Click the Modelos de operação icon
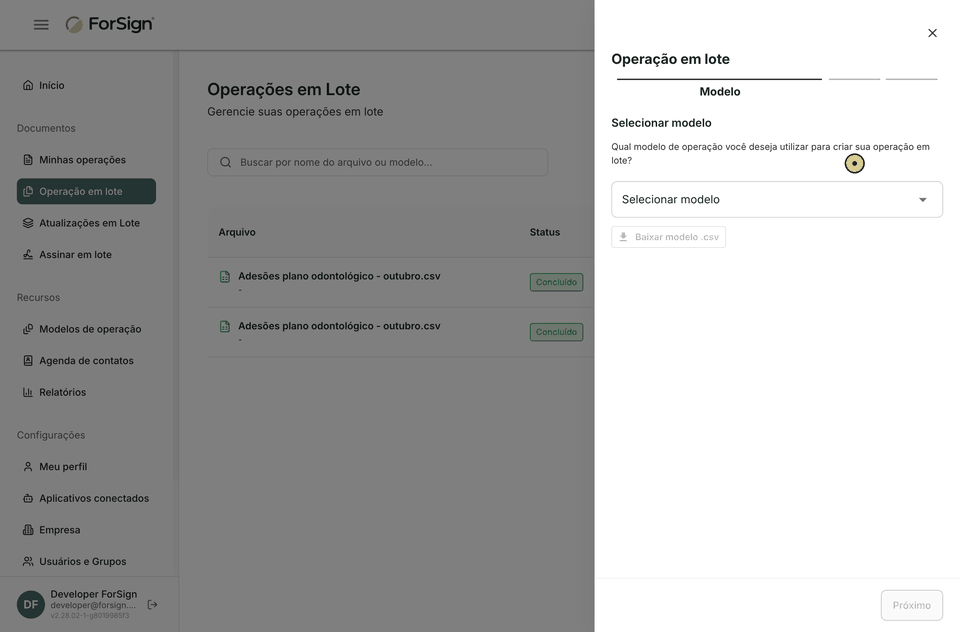Viewport: 960px width, 632px height. (28, 329)
